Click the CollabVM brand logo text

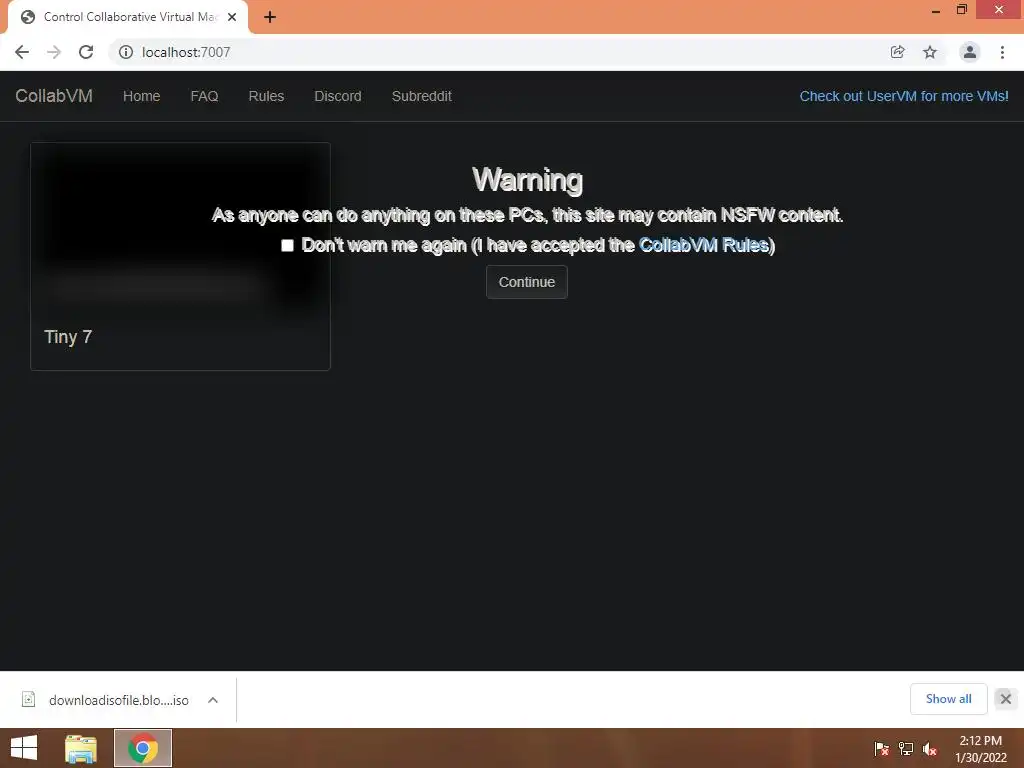click(x=54, y=96)
